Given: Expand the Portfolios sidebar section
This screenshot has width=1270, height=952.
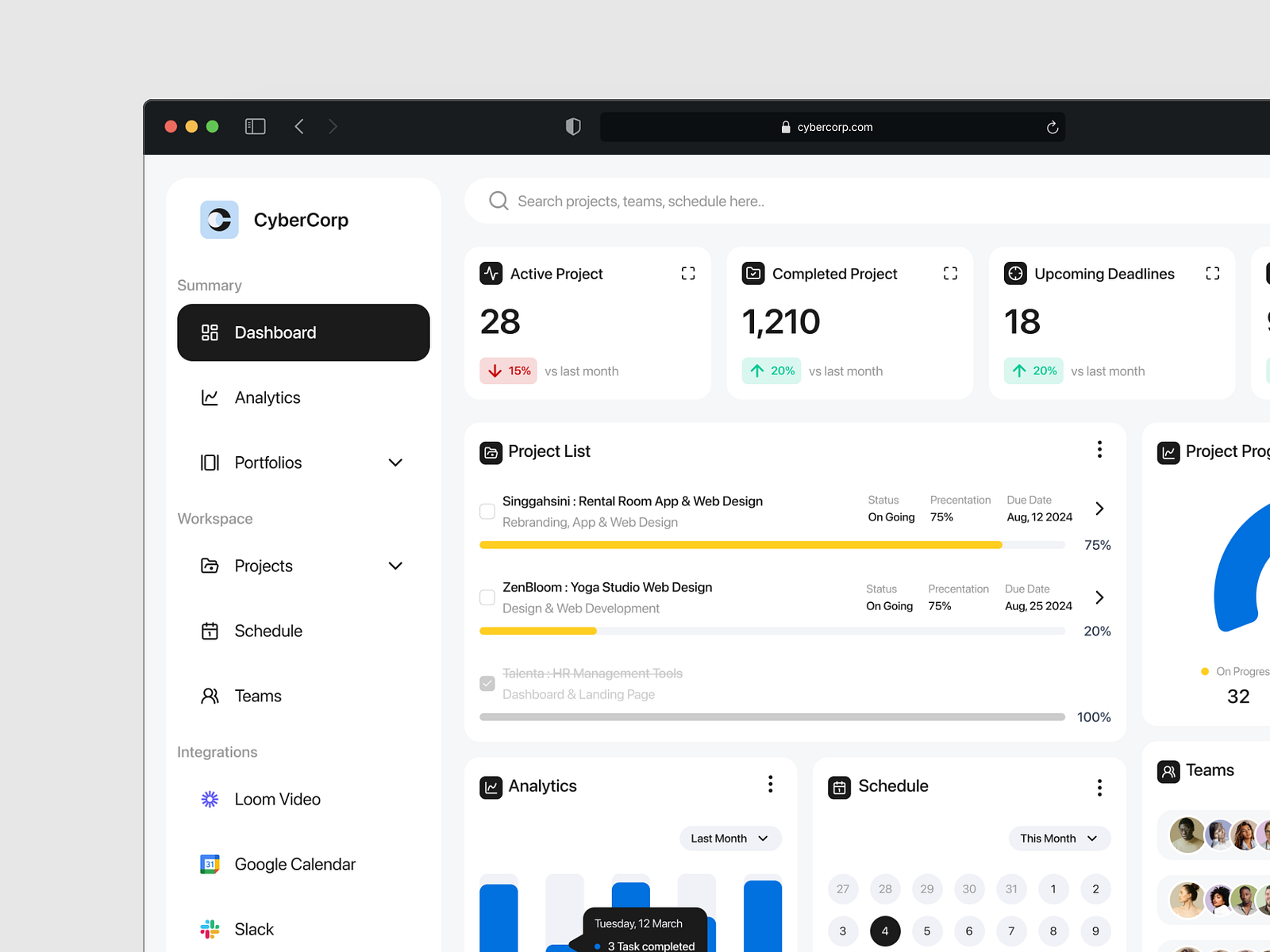Looking at the screenshot, I should (x=394, y=463).
